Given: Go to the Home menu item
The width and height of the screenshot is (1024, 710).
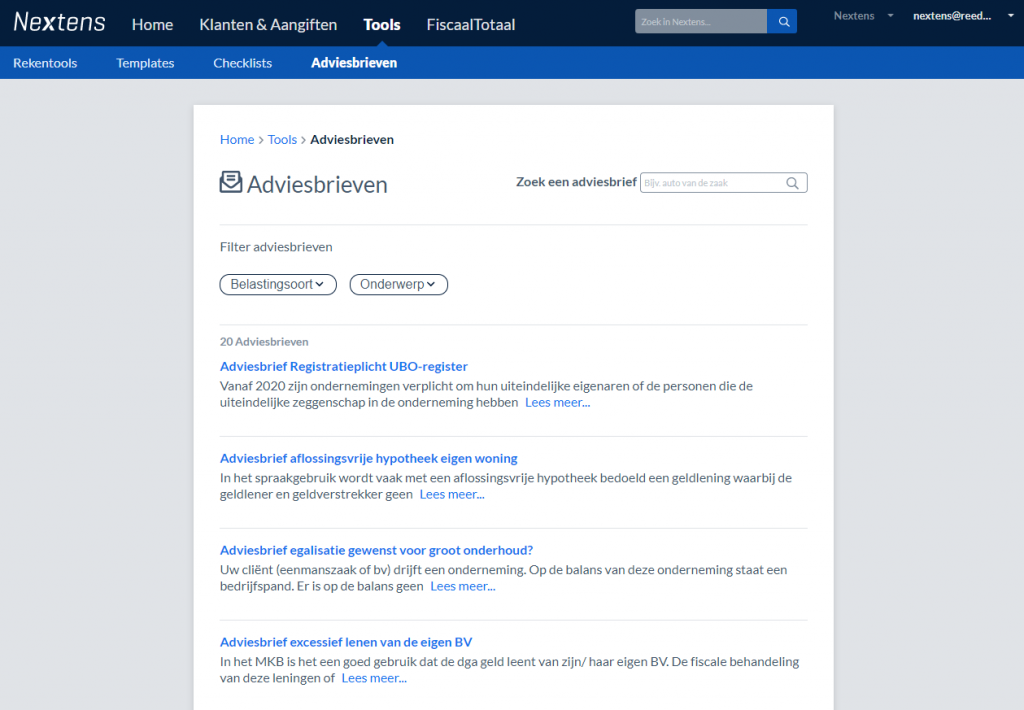Looking at the screenshot, I should pos(152,25).
